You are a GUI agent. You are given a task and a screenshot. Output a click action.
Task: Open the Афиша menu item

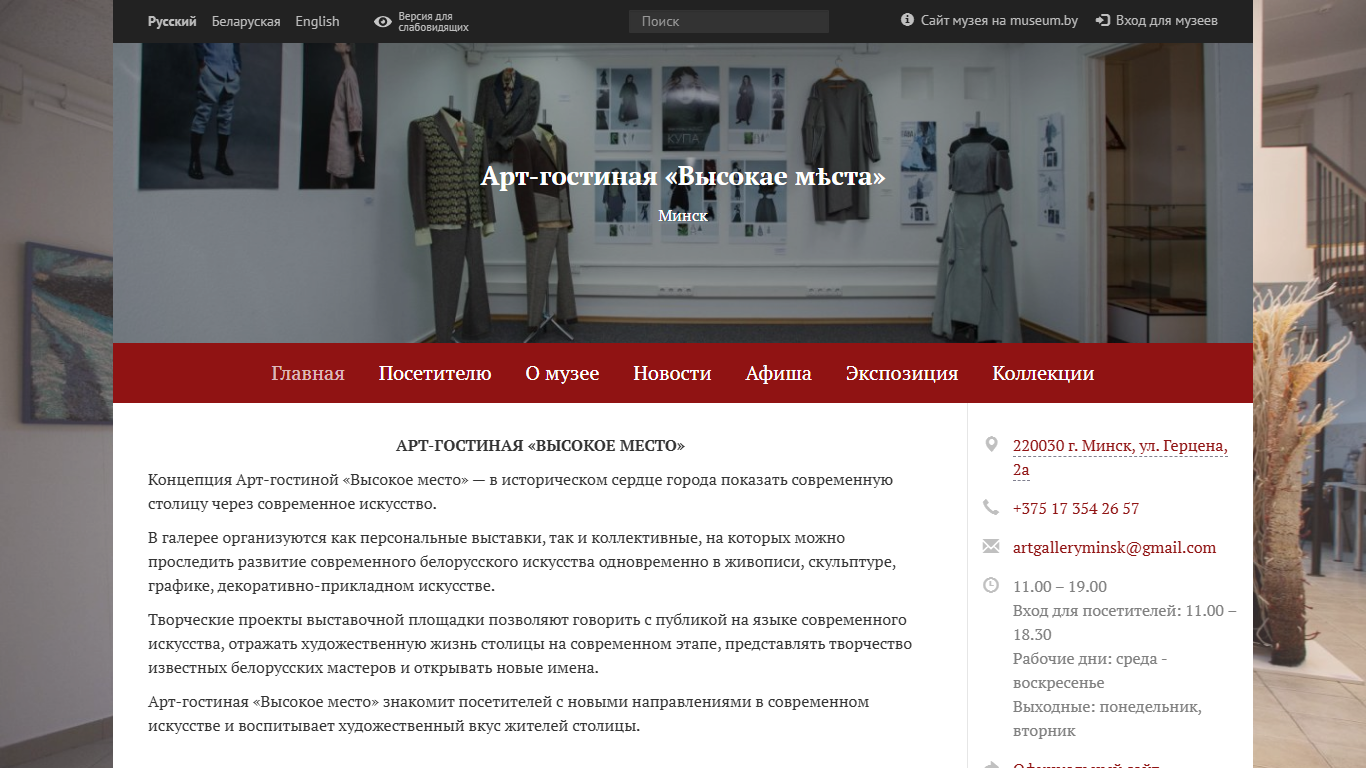779,373
